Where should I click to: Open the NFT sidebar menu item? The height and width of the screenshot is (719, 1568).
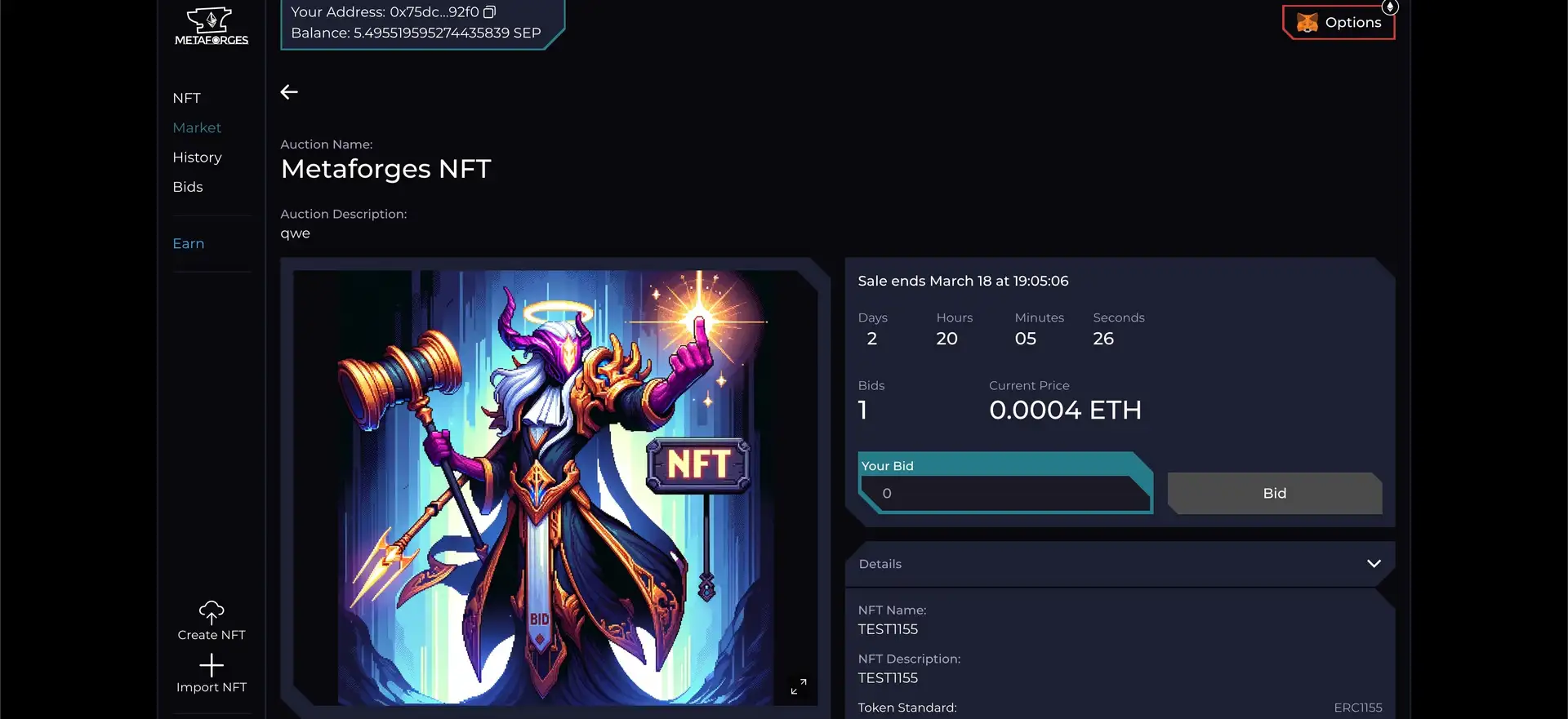click(186, 98)
